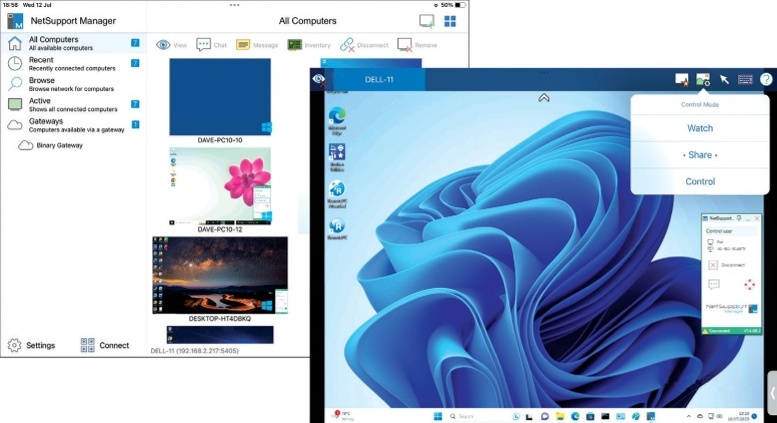The image size is (777, 423).
Task: Select the DAVE-PC10-12 thumbnail
Action: click(x=220, y=186)
